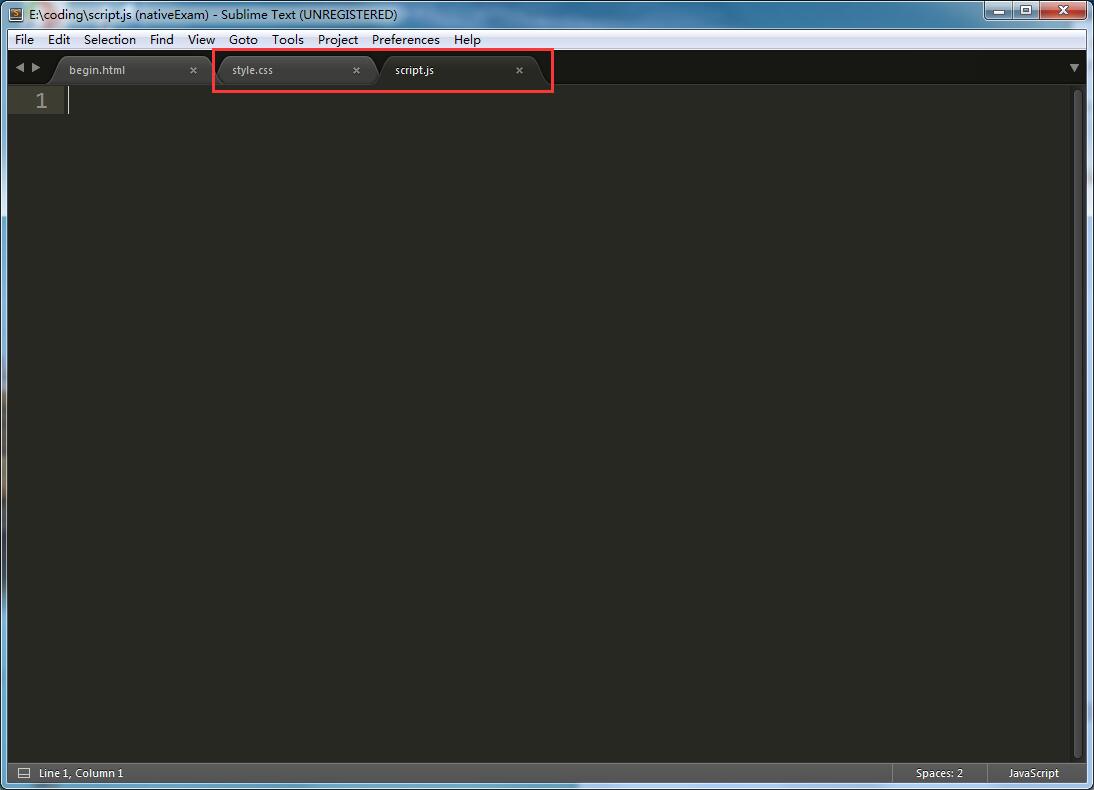Open the JavaScript syntax selector

[1033, 773]
